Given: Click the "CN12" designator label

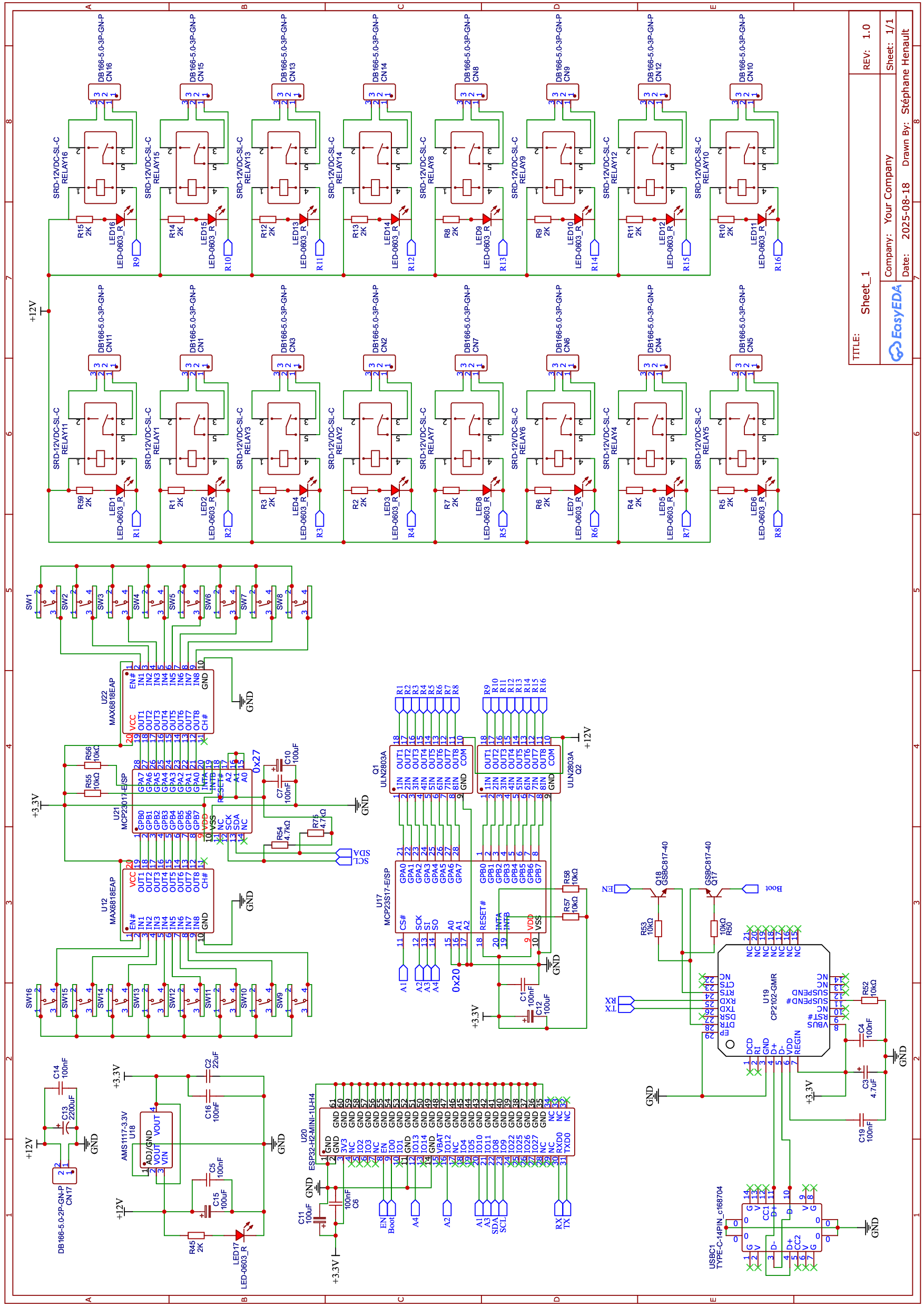Looking at the screenshot, I should (x=658, y=72).
